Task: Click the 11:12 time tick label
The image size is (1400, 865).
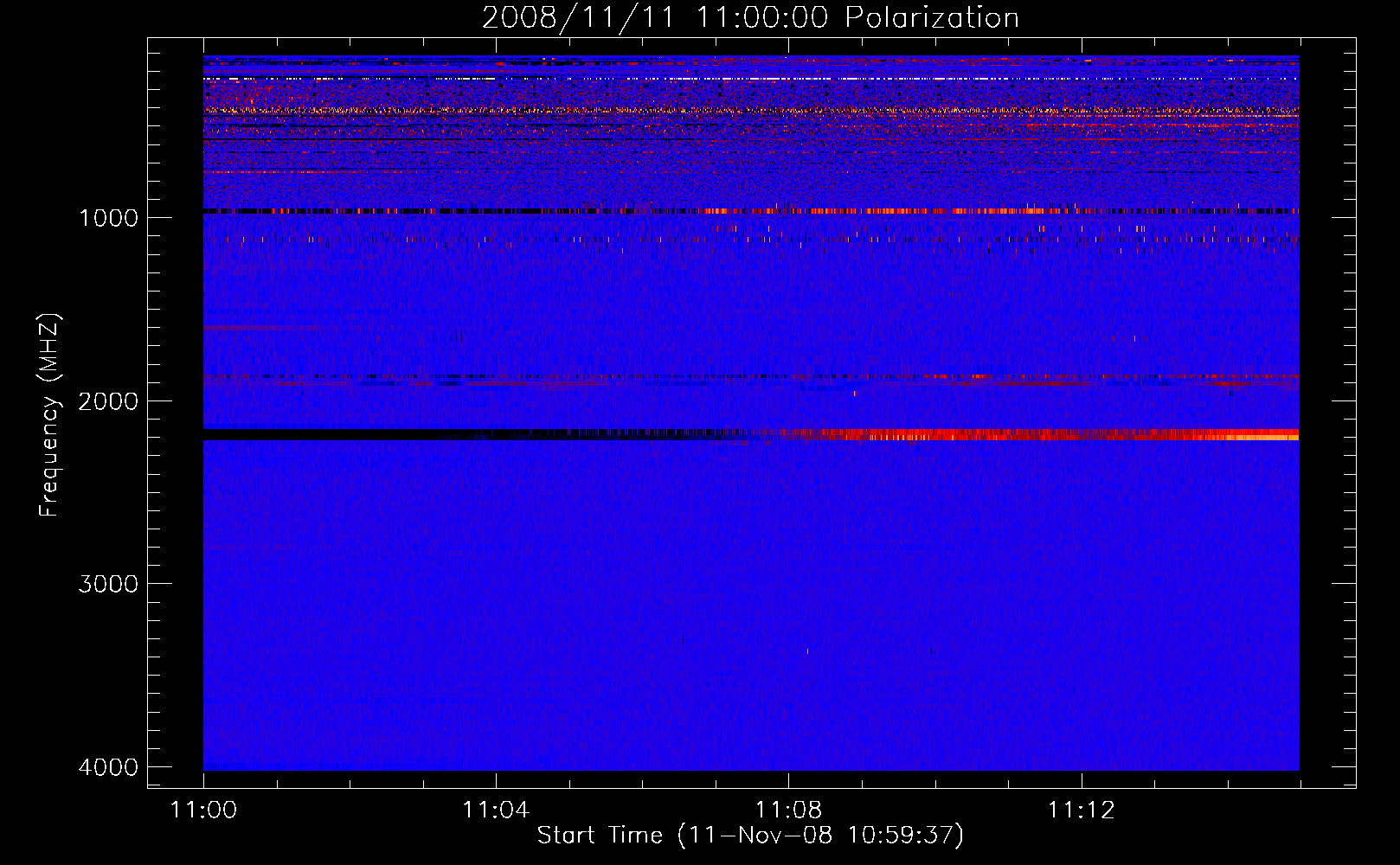Action: coord(1081,810)
